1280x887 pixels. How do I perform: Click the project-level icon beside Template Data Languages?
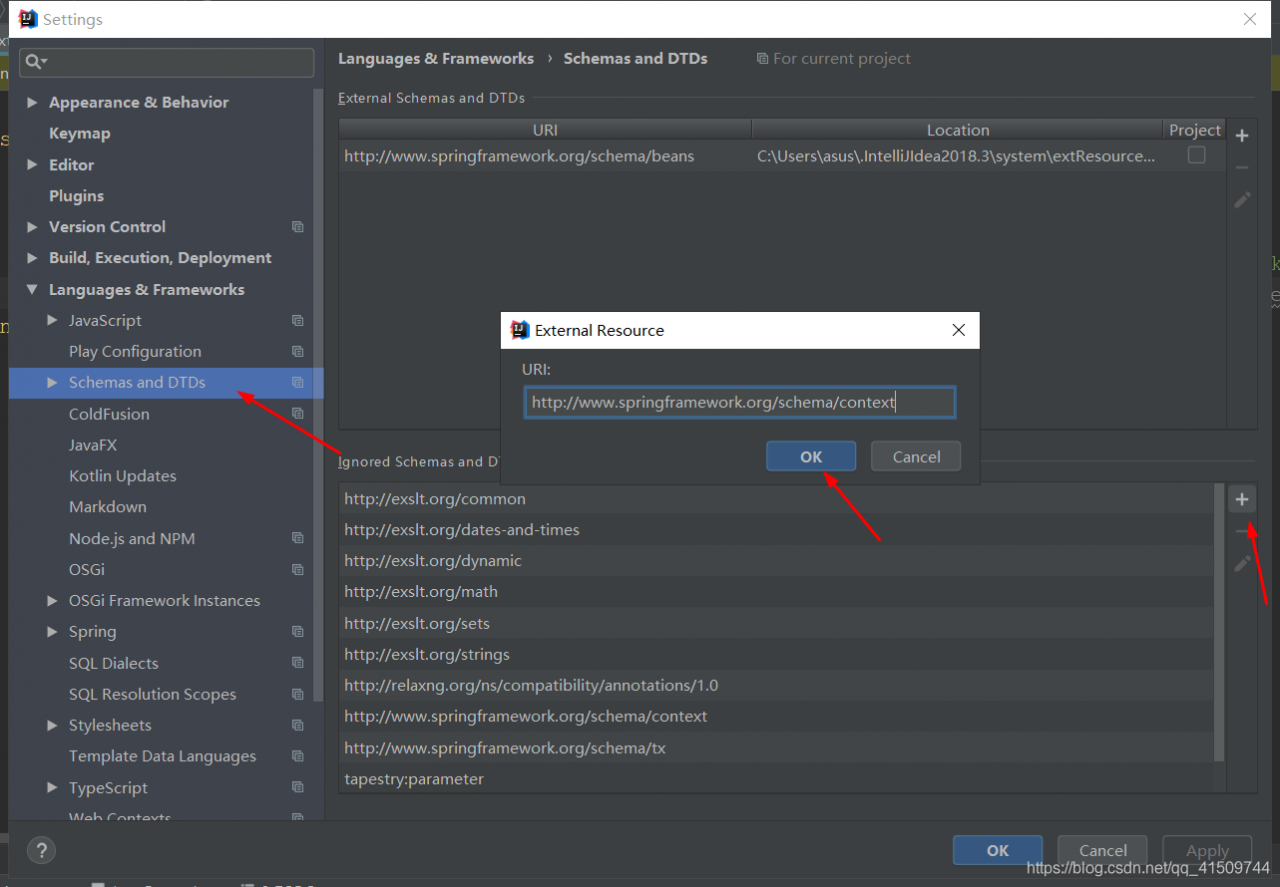coord(297,757)
